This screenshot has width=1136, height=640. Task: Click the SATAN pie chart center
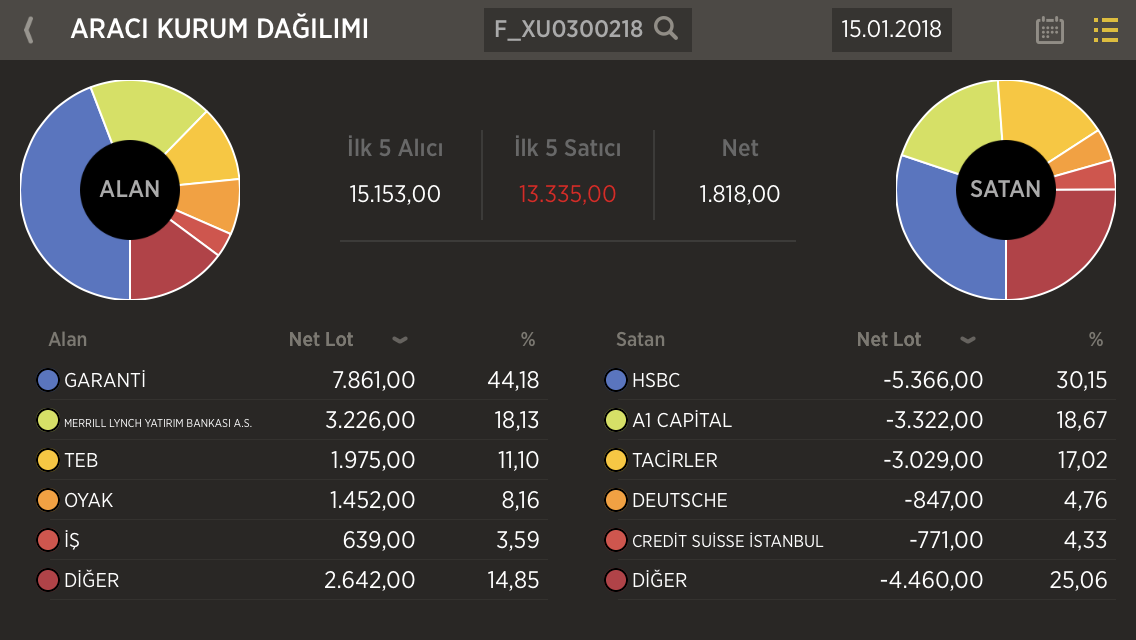(x=1006, y=190)
